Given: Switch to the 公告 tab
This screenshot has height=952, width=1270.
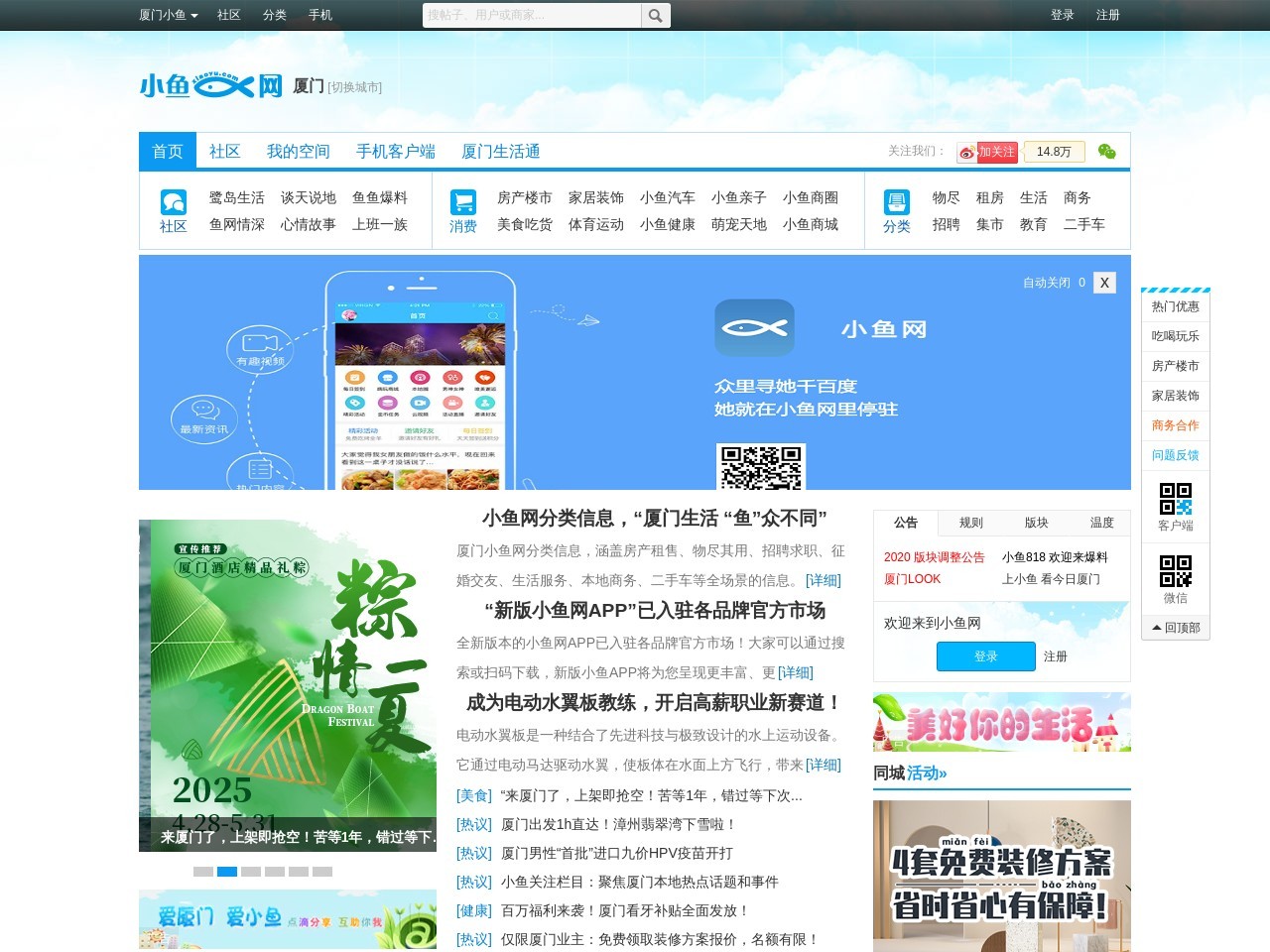Looking at the screenshot, I should coord(906,523).
